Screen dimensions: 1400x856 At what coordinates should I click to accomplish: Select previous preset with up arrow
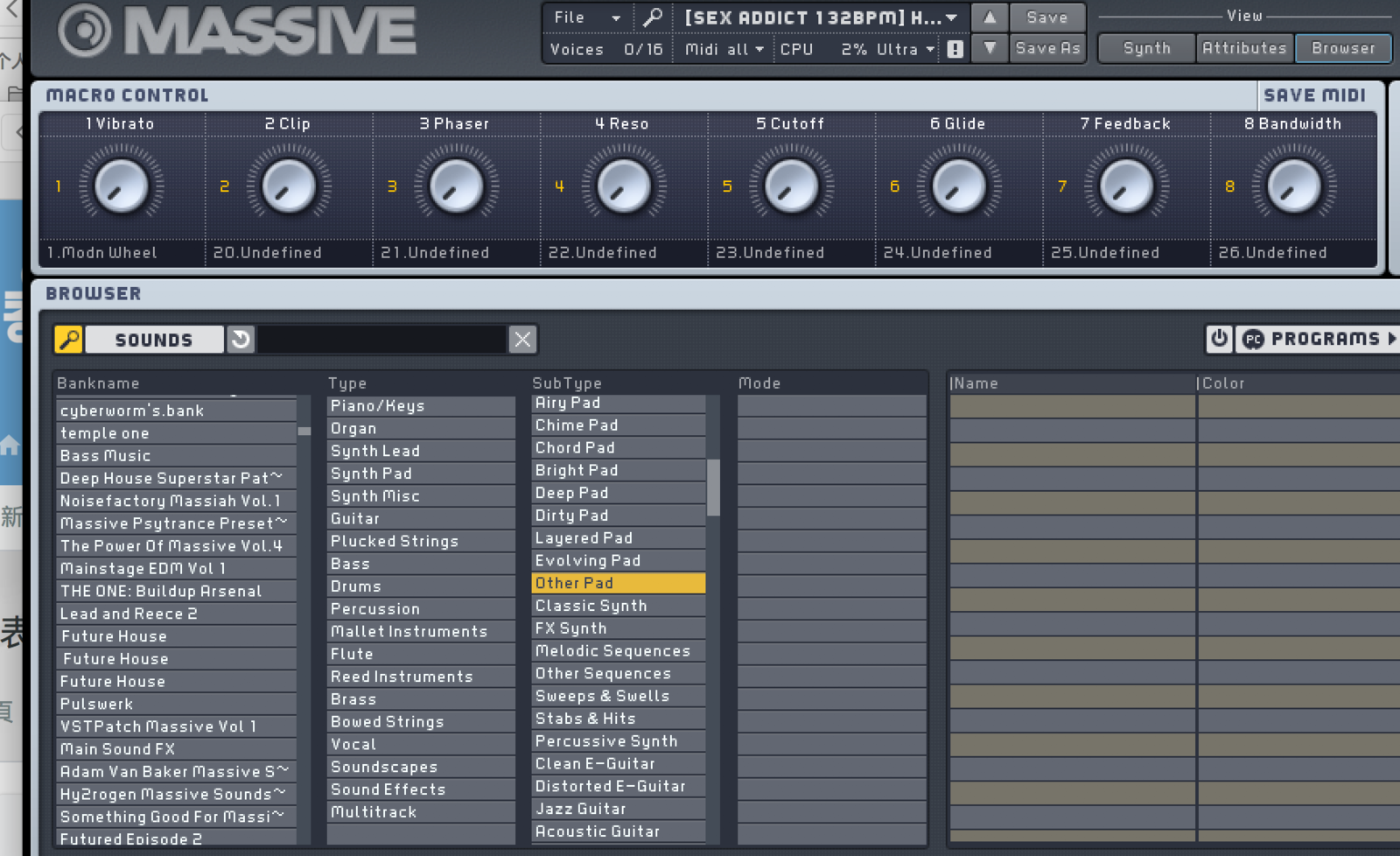tap(990, 18)
